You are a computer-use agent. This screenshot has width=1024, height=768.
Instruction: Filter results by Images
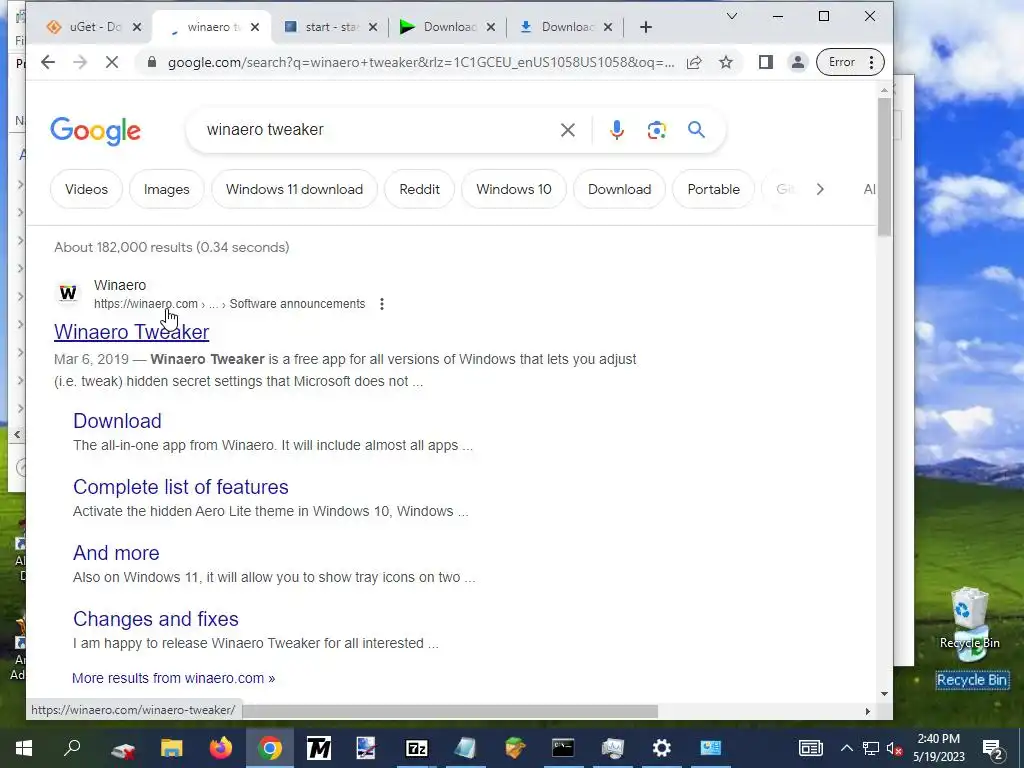[x=167, y=189]
